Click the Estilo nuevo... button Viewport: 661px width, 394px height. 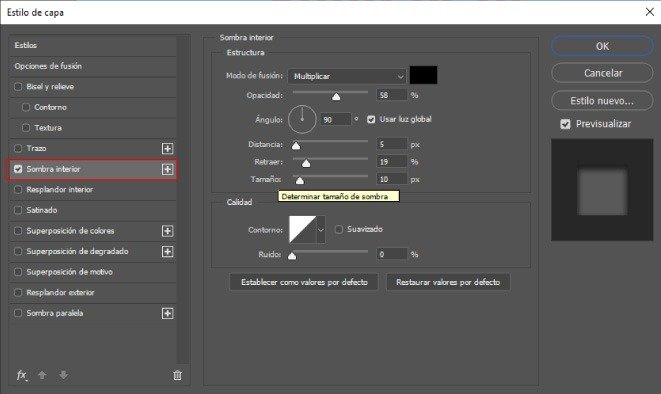coord(602,101)
